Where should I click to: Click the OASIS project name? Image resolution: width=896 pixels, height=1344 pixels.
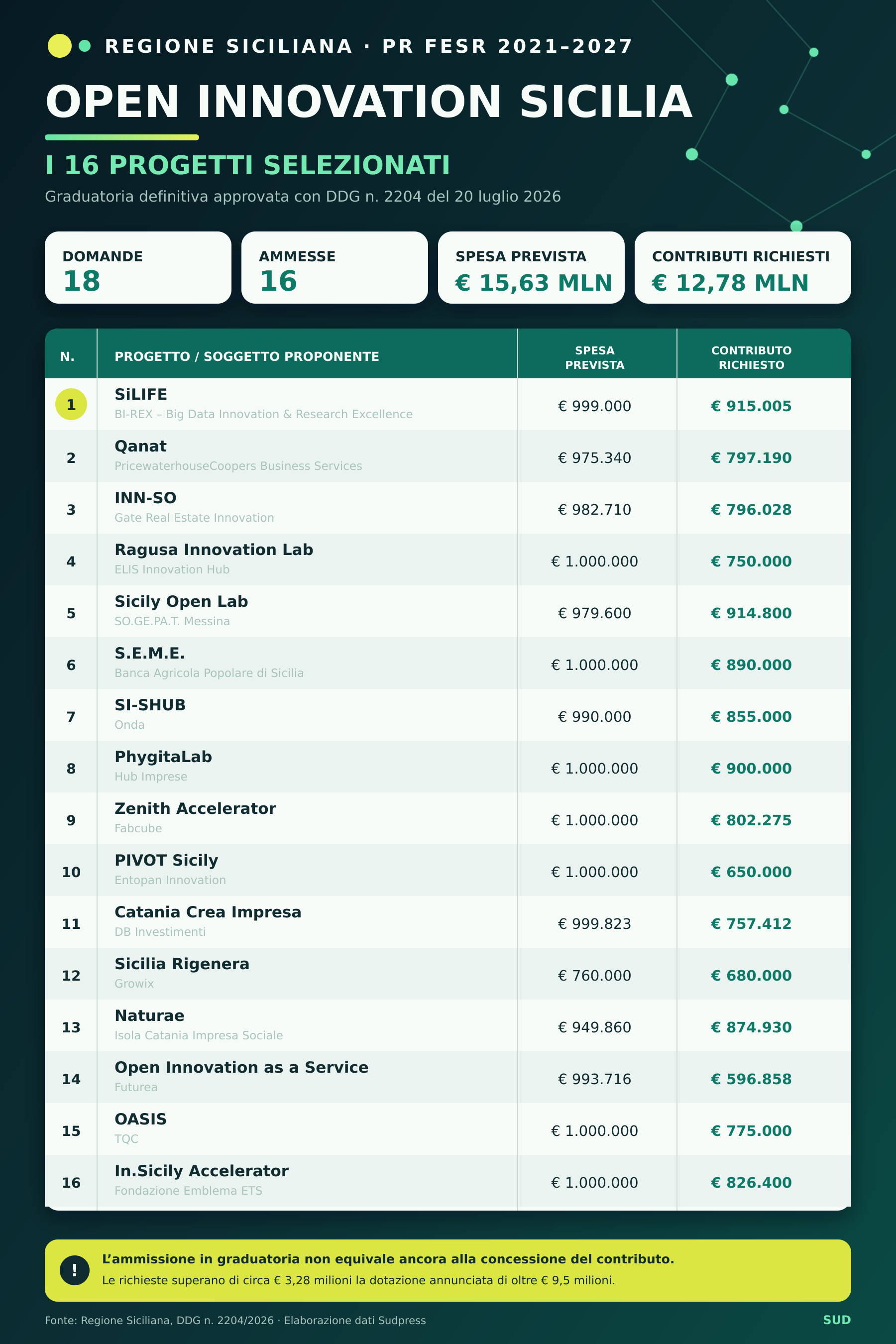coord(140,1120)
